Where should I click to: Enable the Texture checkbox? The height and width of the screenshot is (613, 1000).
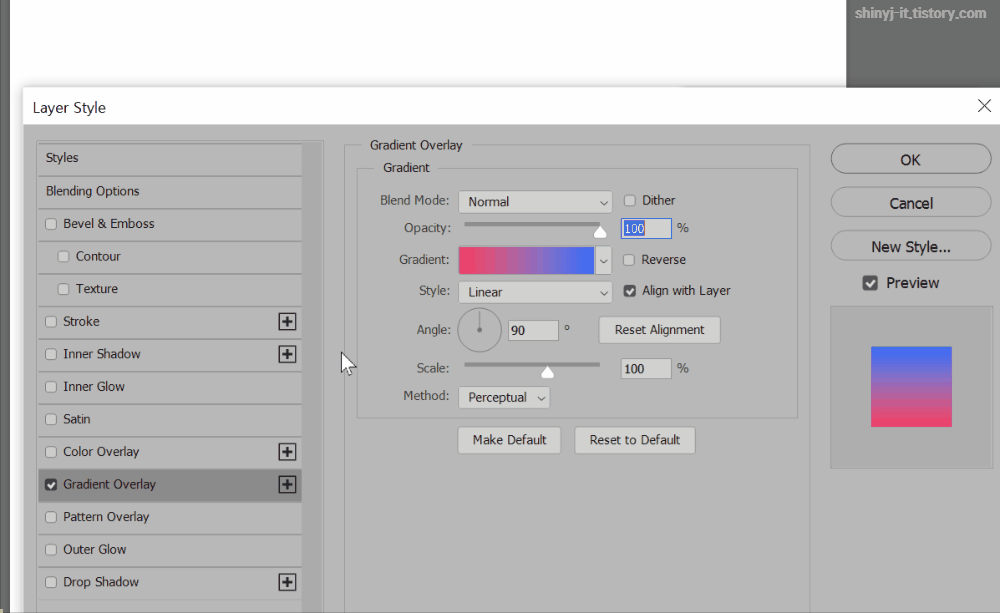pyautogui.click(x=63, y=289)
